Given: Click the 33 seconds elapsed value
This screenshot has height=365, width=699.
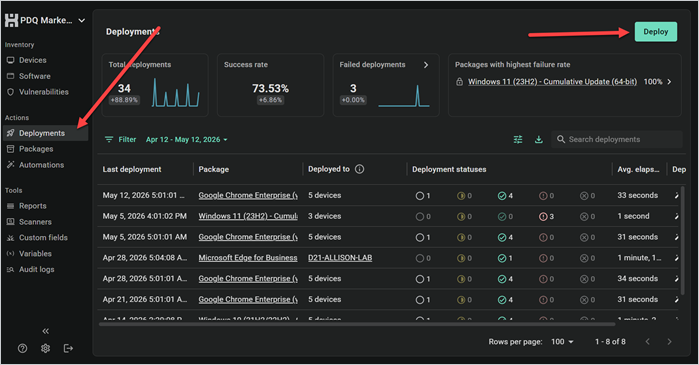Looking at the screenshot, I should pos(637,195).
